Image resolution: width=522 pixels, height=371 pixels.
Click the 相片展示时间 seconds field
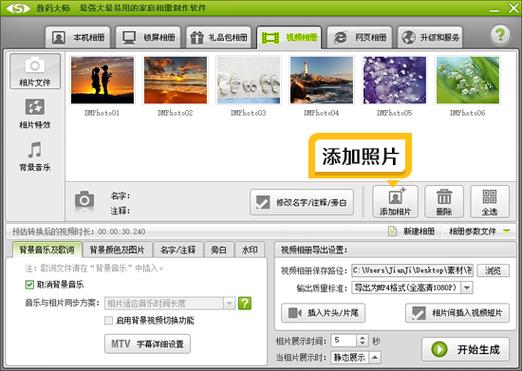[344, 340]
